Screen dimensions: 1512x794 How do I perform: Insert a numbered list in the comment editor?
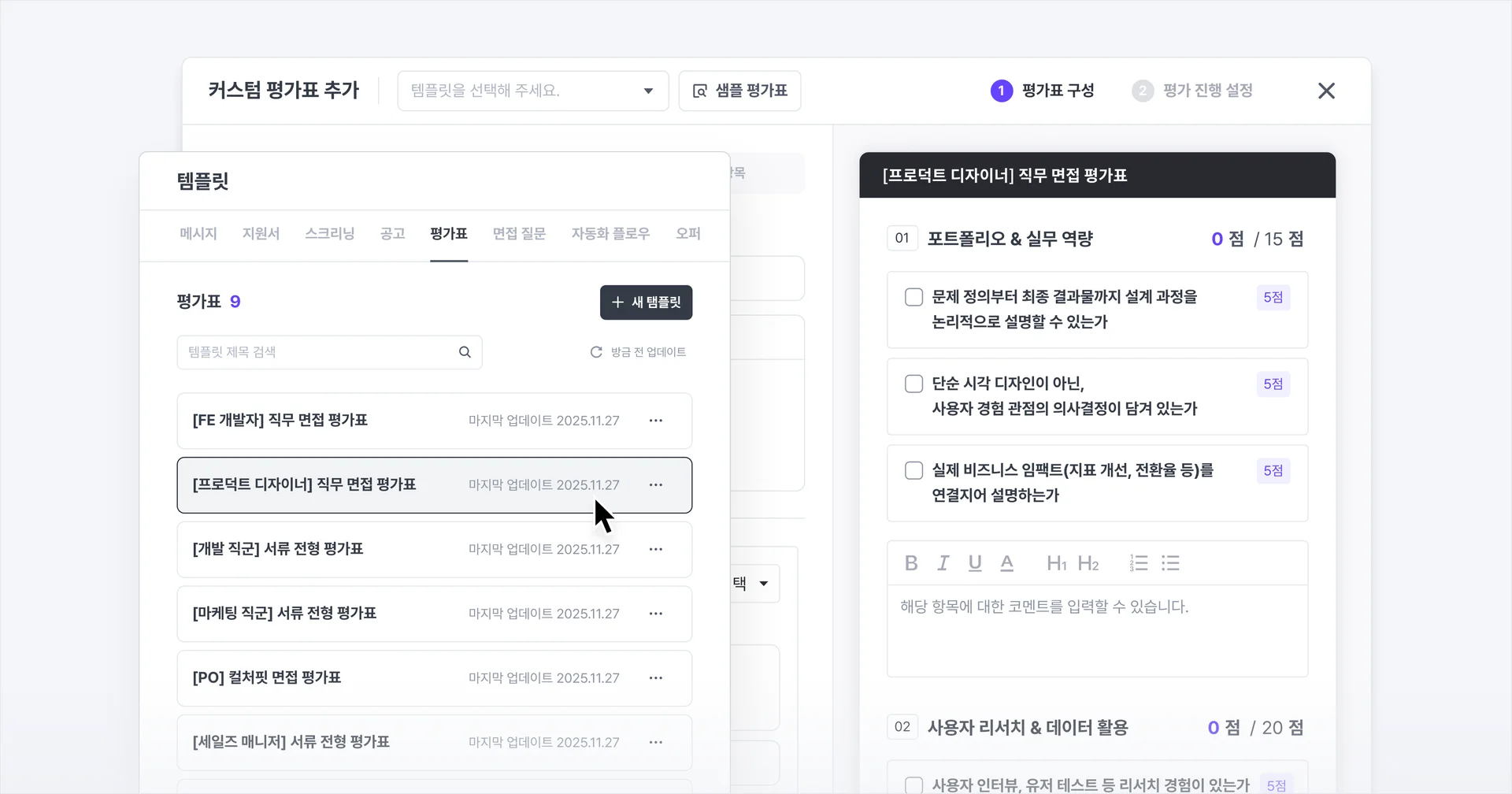[x=1139, y=562]
